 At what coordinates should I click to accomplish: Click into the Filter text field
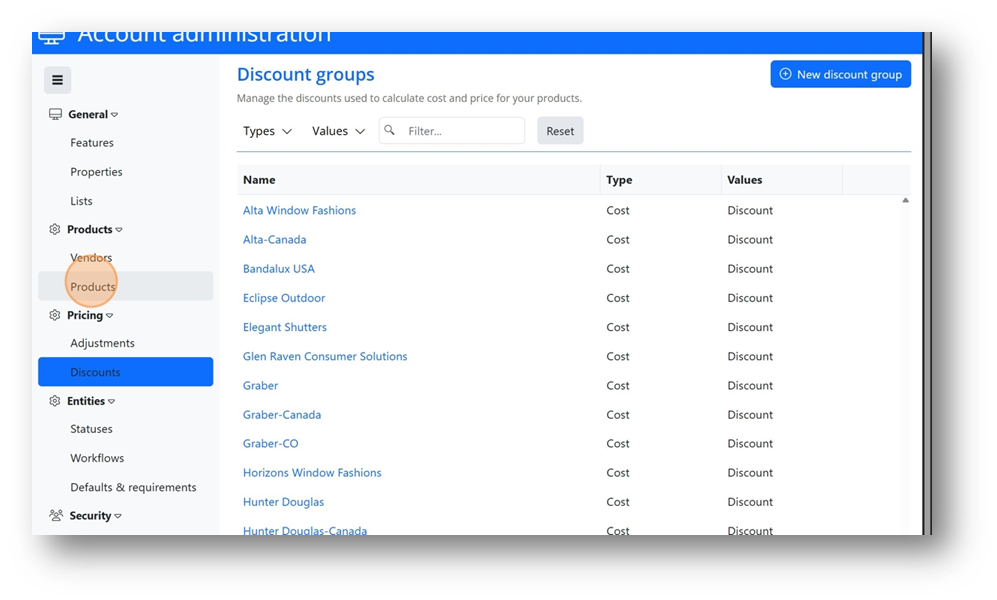click(452, 130)
